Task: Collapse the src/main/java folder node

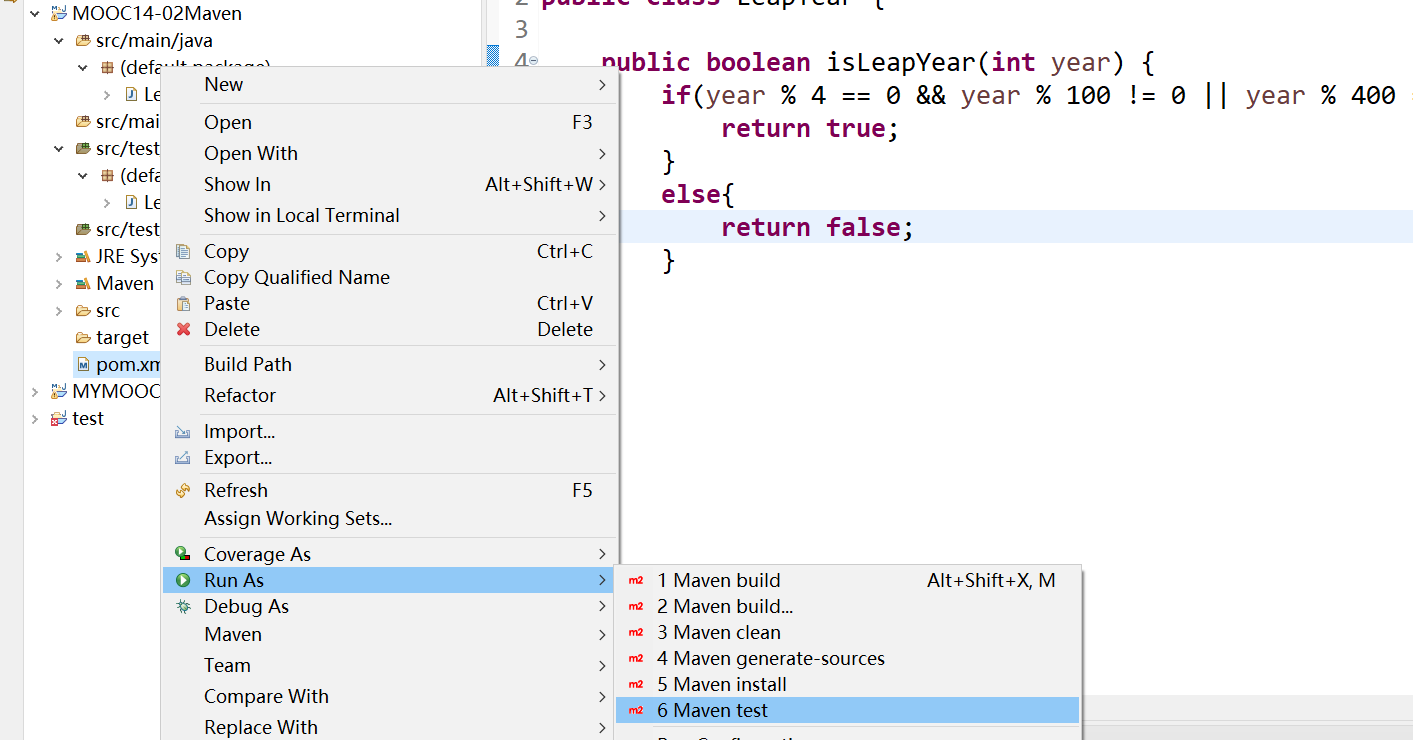Action: 59,41
